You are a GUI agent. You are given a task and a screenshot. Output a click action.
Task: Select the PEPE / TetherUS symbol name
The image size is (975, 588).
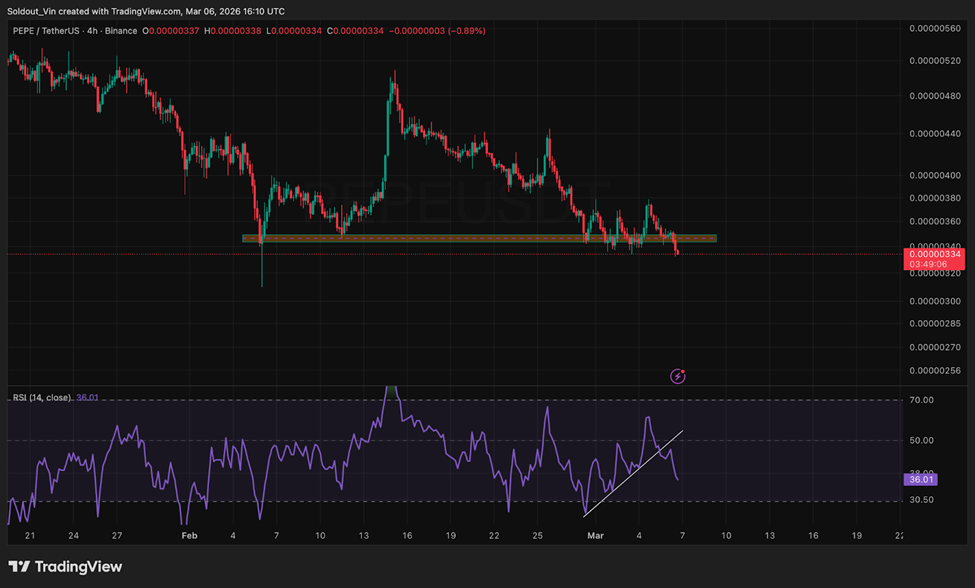(48, 31)
